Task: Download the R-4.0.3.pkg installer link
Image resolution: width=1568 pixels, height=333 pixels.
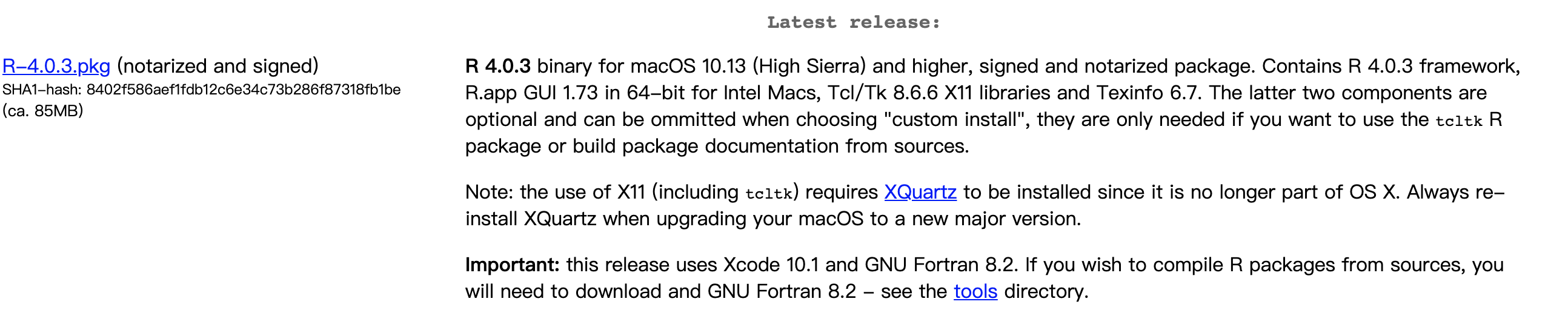Action: click(x=56, y=66)
